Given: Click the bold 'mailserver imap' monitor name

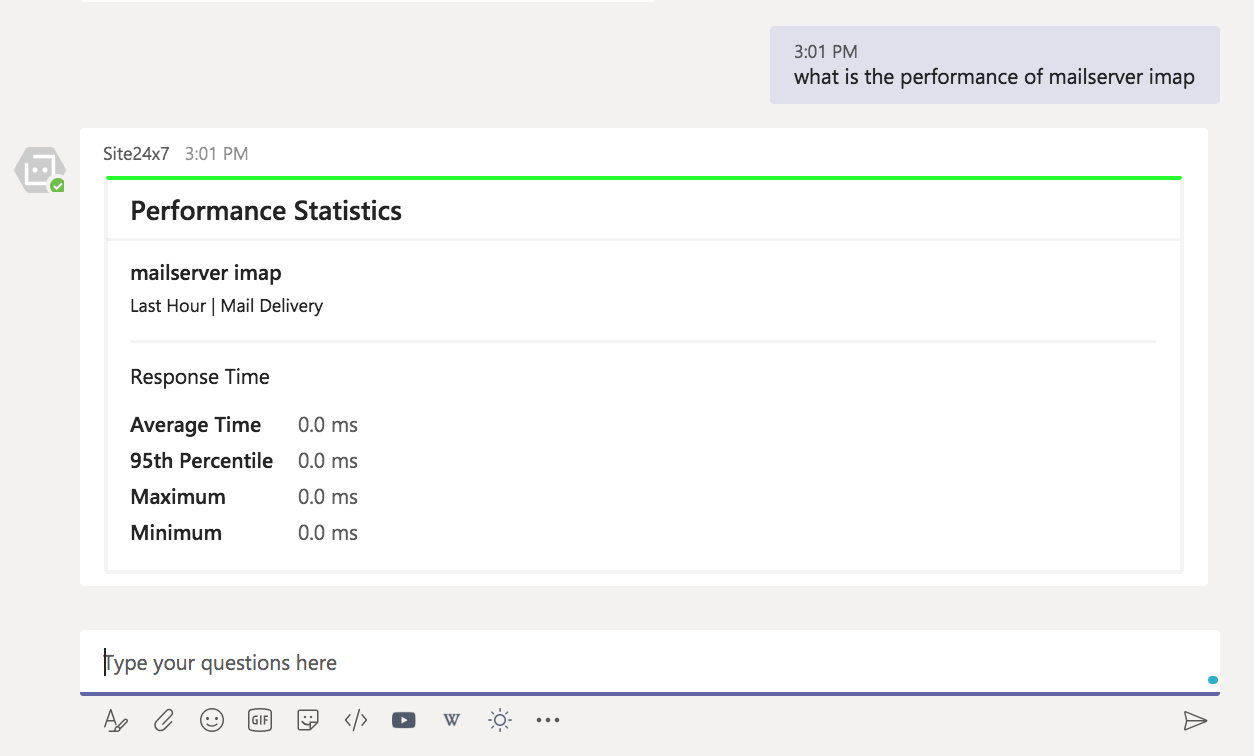Looking at the screenshot, I should [206, 273].
